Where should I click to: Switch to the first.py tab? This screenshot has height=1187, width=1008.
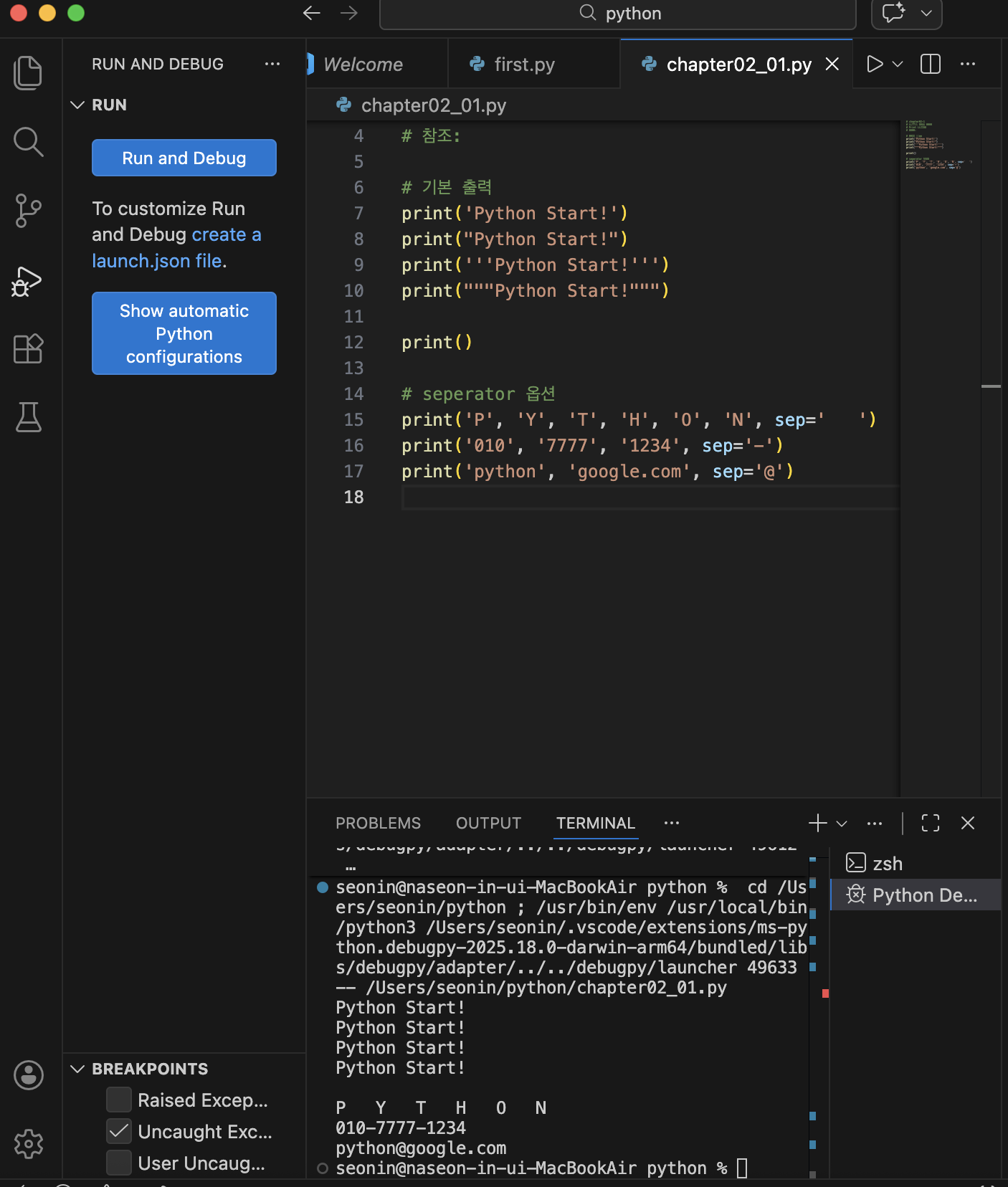[x=524, y=65]
